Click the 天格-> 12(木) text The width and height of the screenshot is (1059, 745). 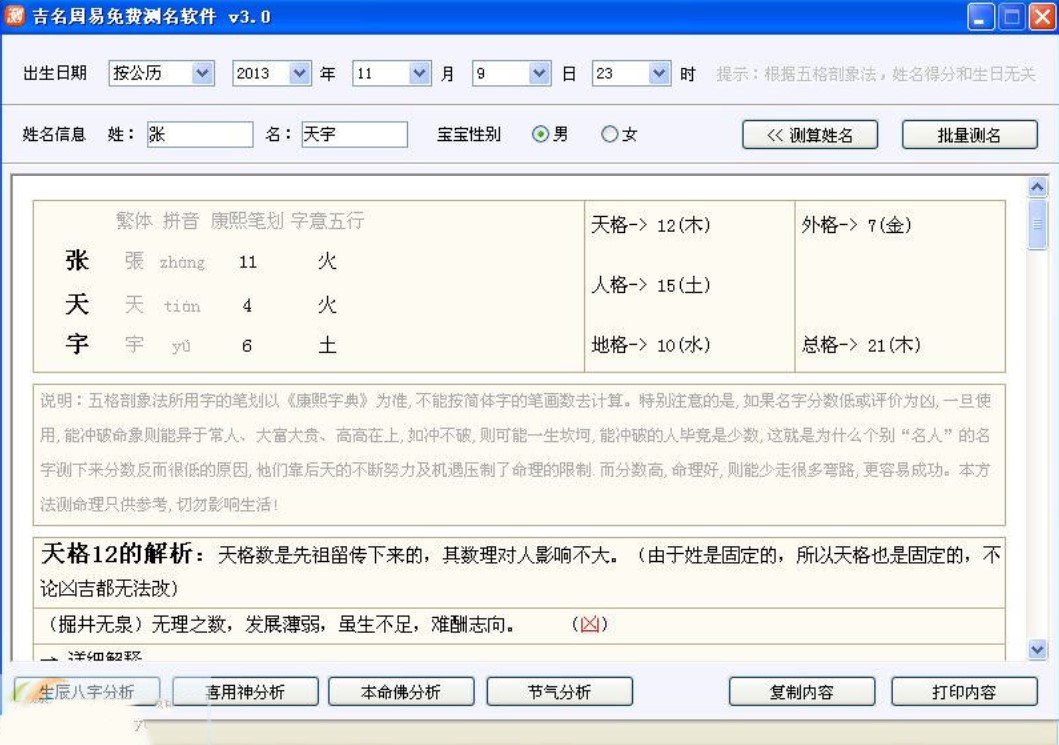[x=650, y=224]
